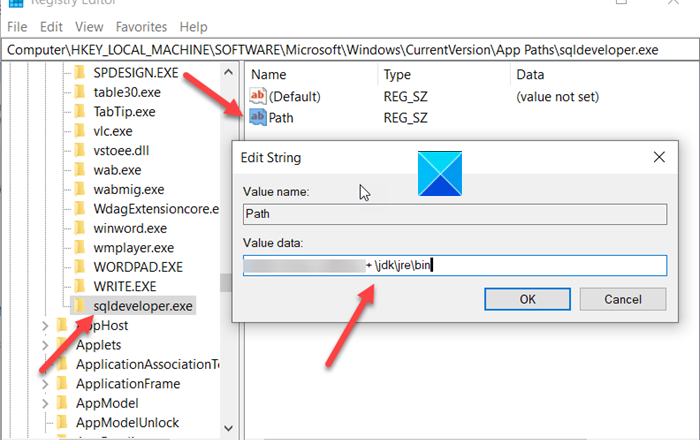The width and height of the screenshot is (700, 440).
Task: Open the Edit menu
Action: (51, 27)
